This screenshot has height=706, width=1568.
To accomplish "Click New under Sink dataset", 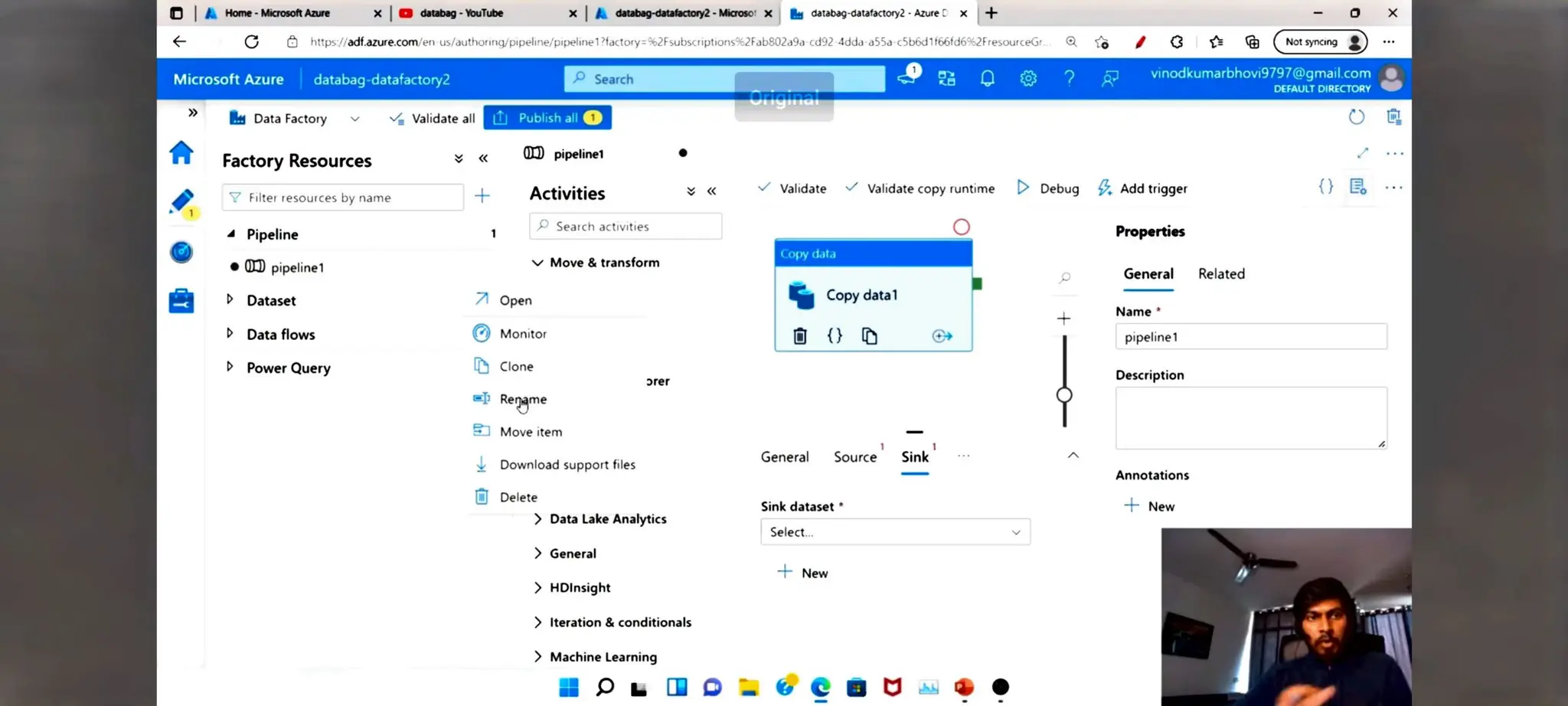I will coord(803,573).
